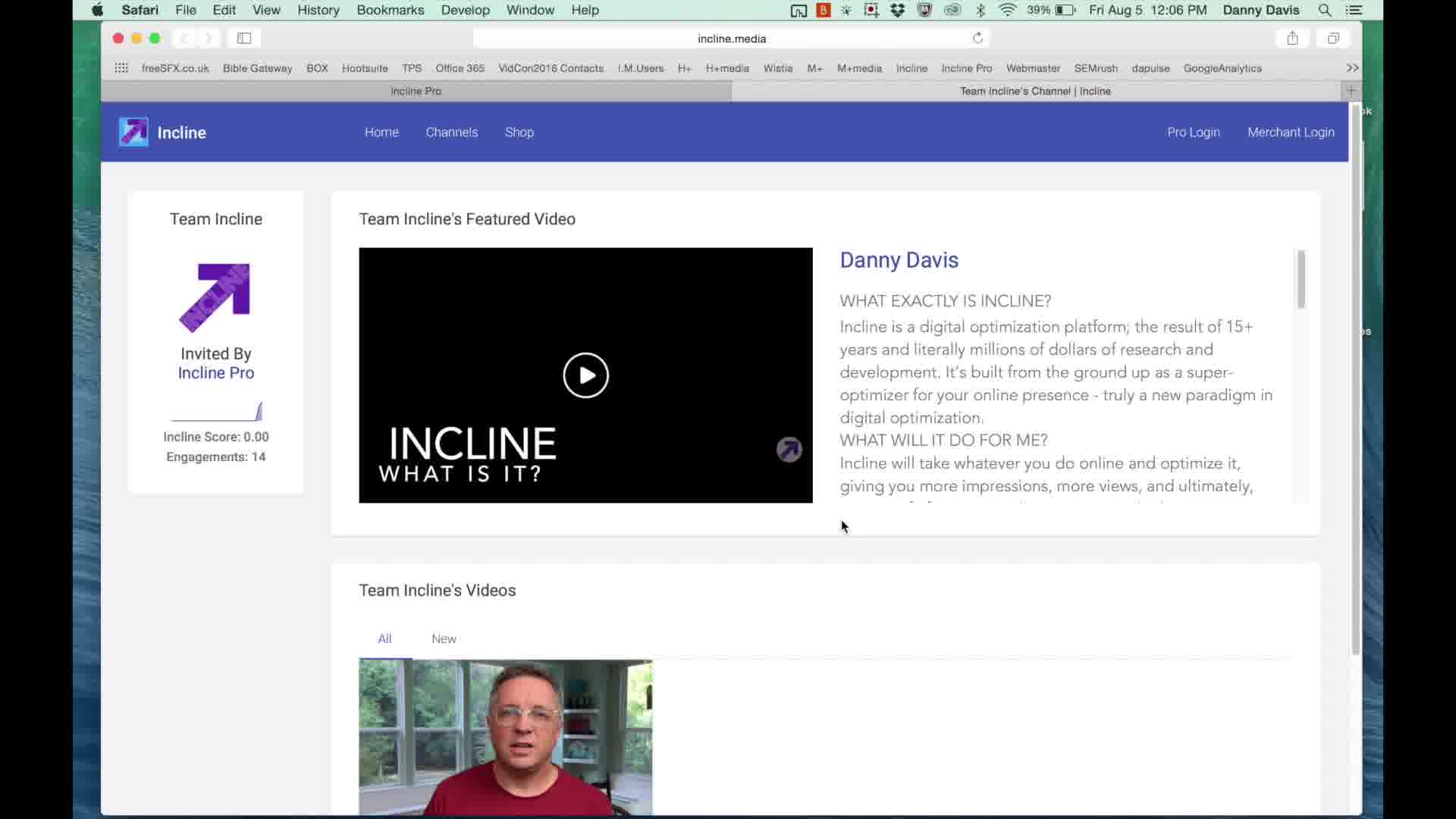Open the Channels navigation link
This screenshot has width=1456, height=819.
[452, 132]
